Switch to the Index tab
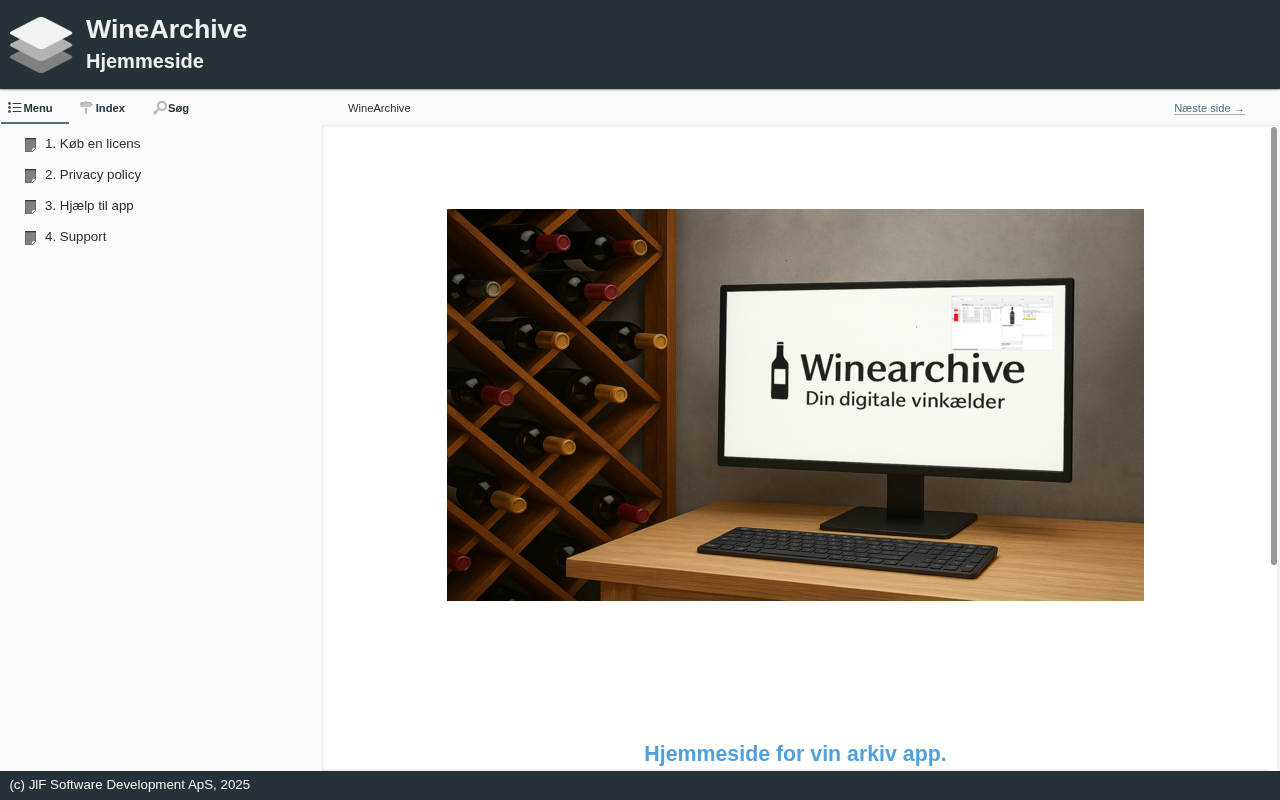Viewport: 1280px width, 800px height. pyautogui.click(x=103, y=108)
